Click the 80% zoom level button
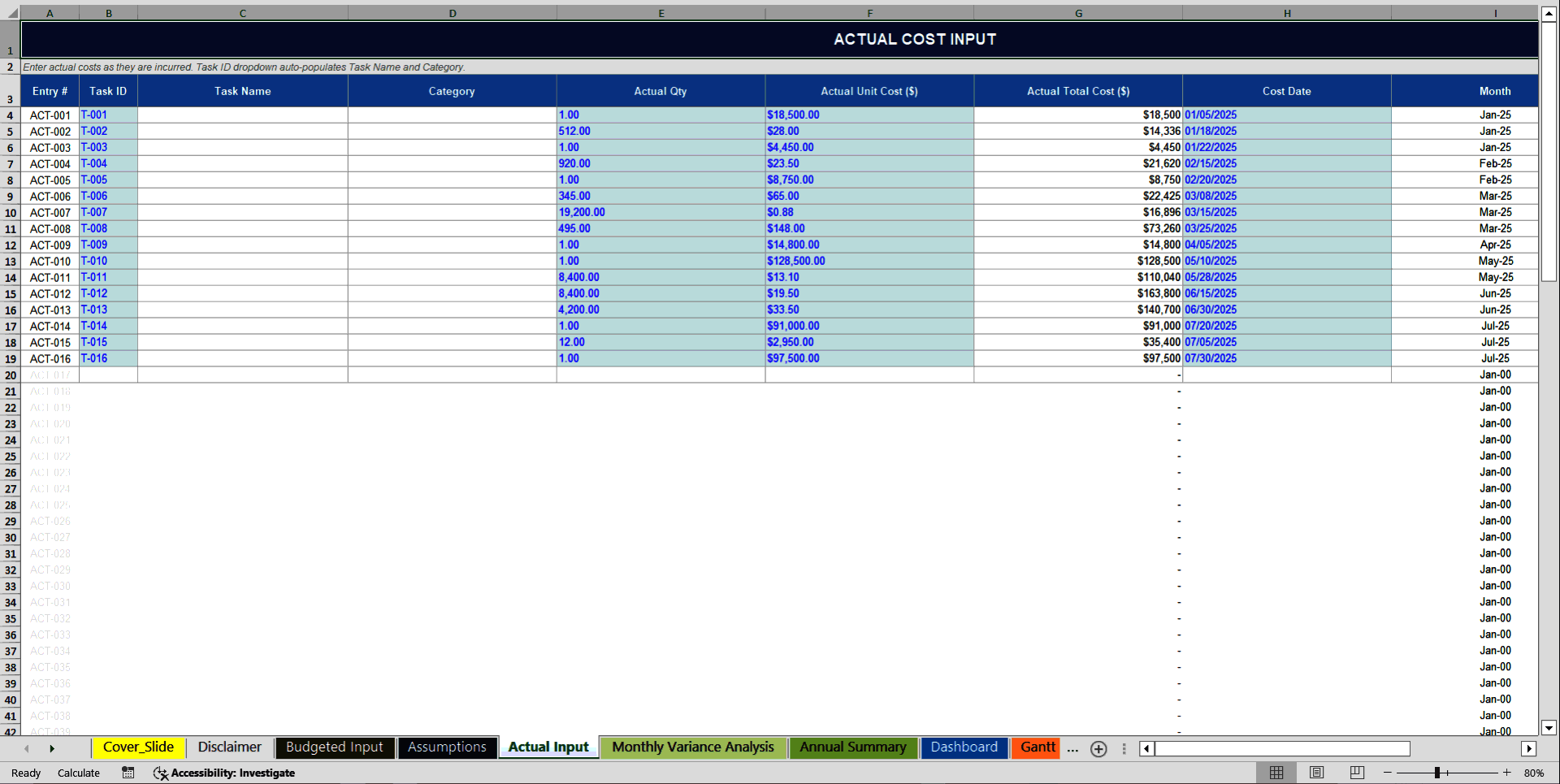The height and width of the screenshot is (784, 1560). [1534, 773]
